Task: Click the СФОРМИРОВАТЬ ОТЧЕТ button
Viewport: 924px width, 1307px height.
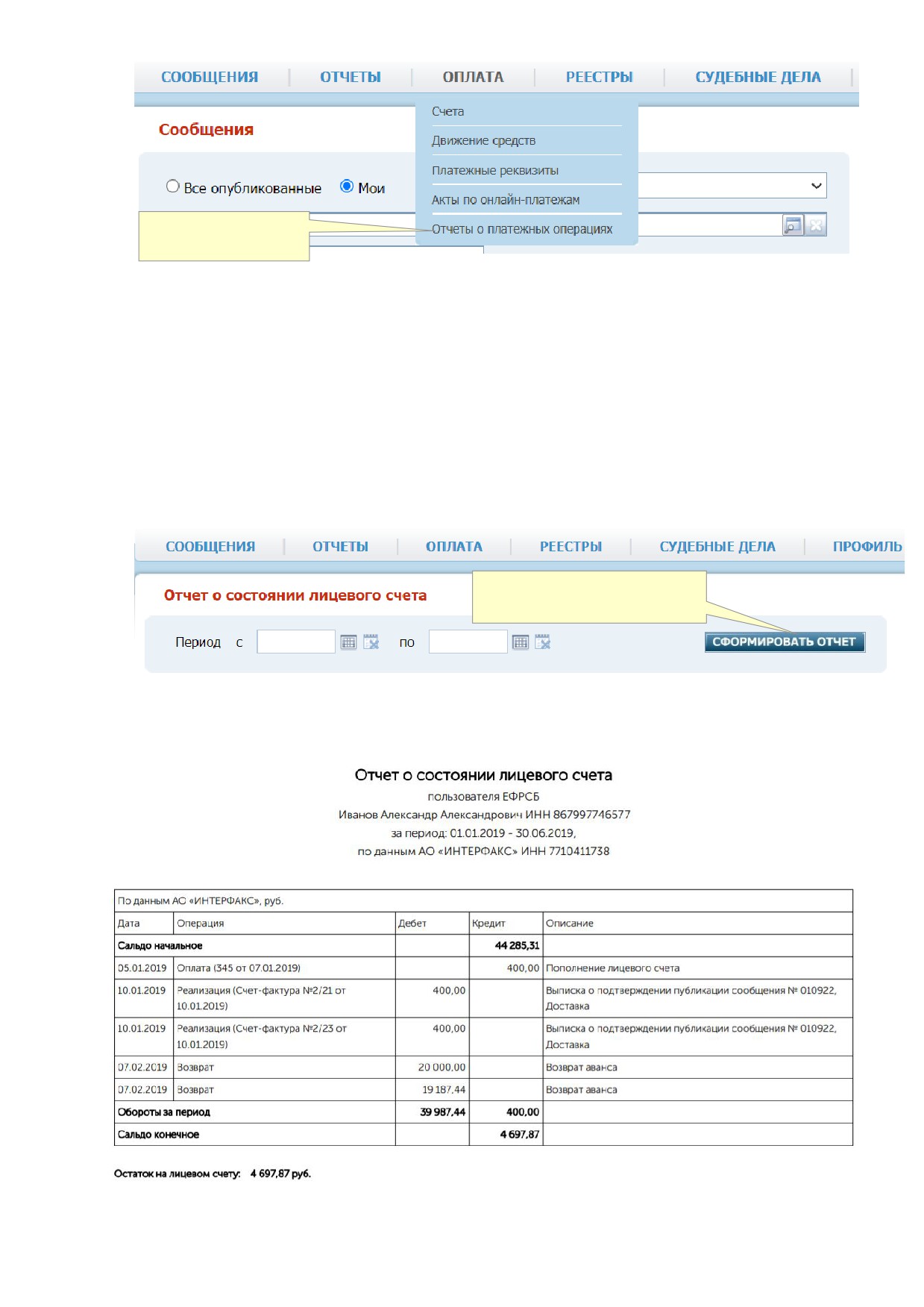Action: click(785, 642)
